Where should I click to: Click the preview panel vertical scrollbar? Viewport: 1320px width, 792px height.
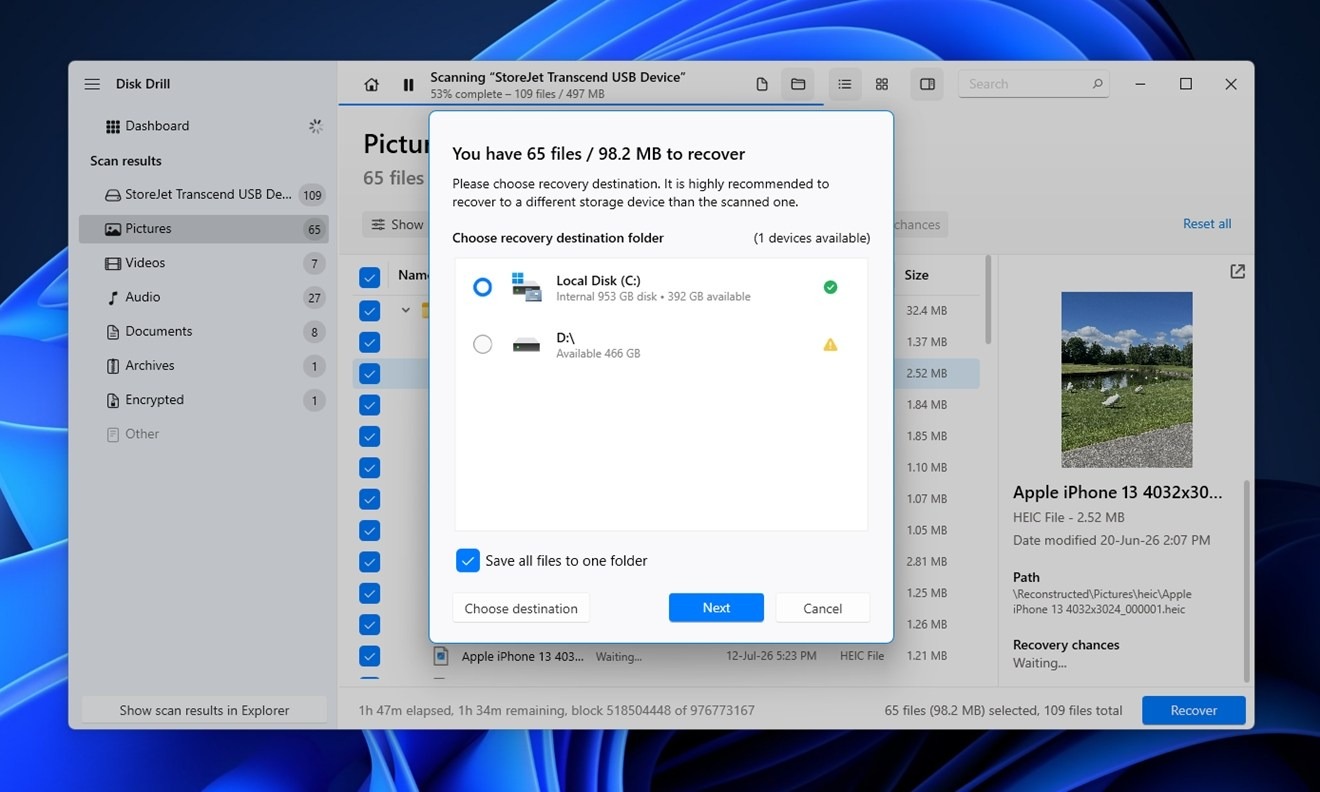point(1247,580)
